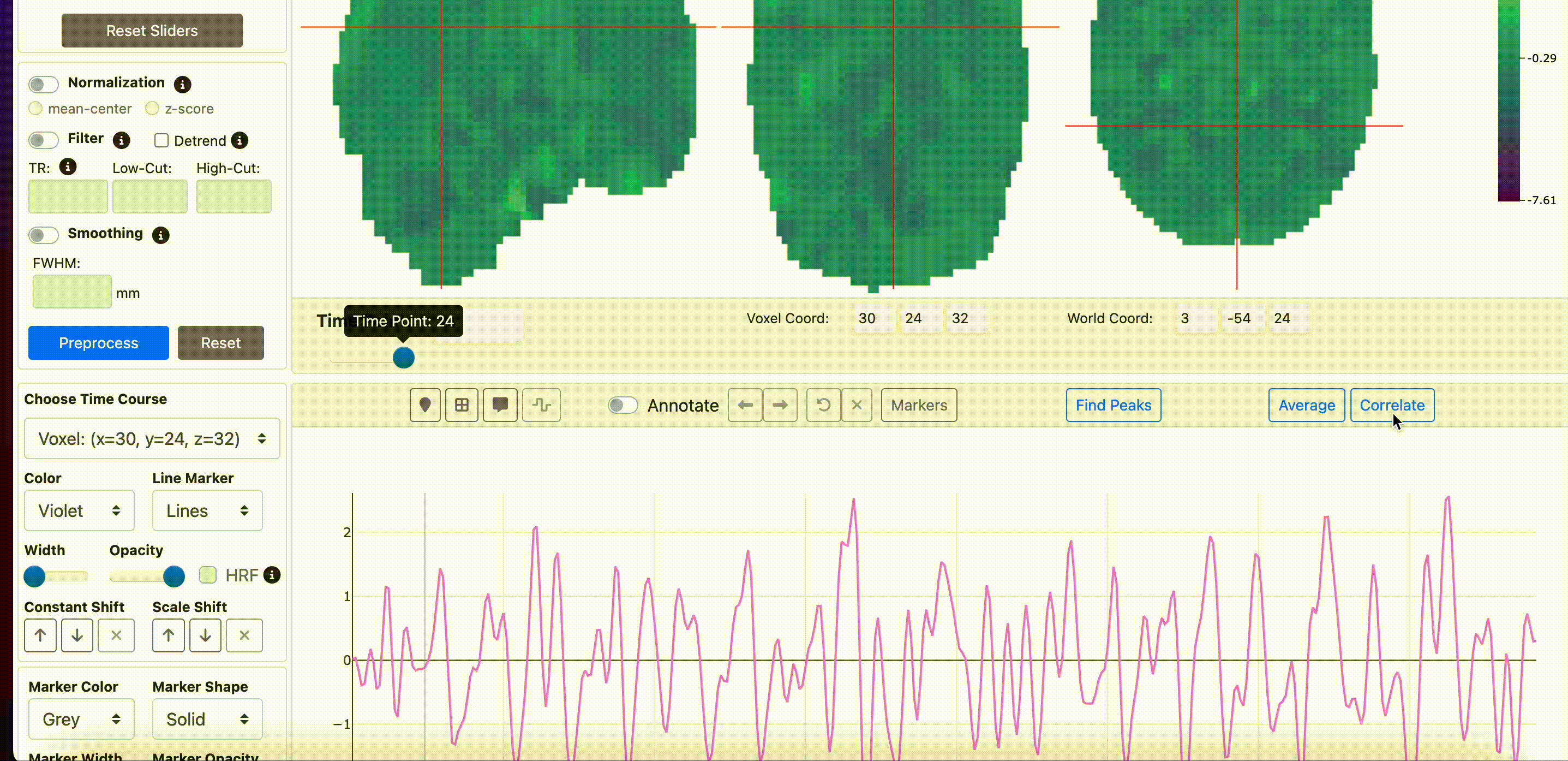Click the Normalization info icon

coord(182,84)
